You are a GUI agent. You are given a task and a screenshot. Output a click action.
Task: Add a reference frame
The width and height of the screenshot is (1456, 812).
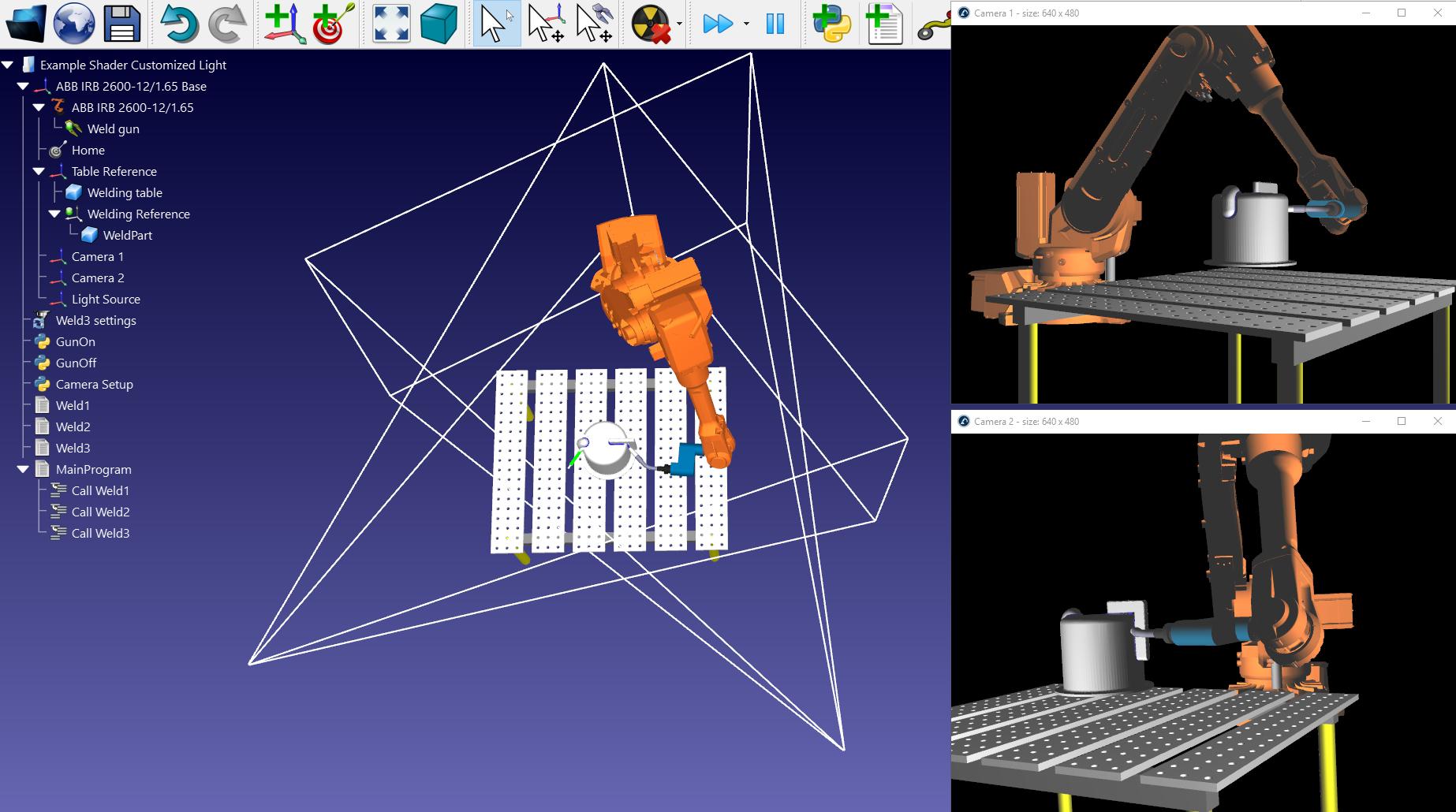pos(284,24)
